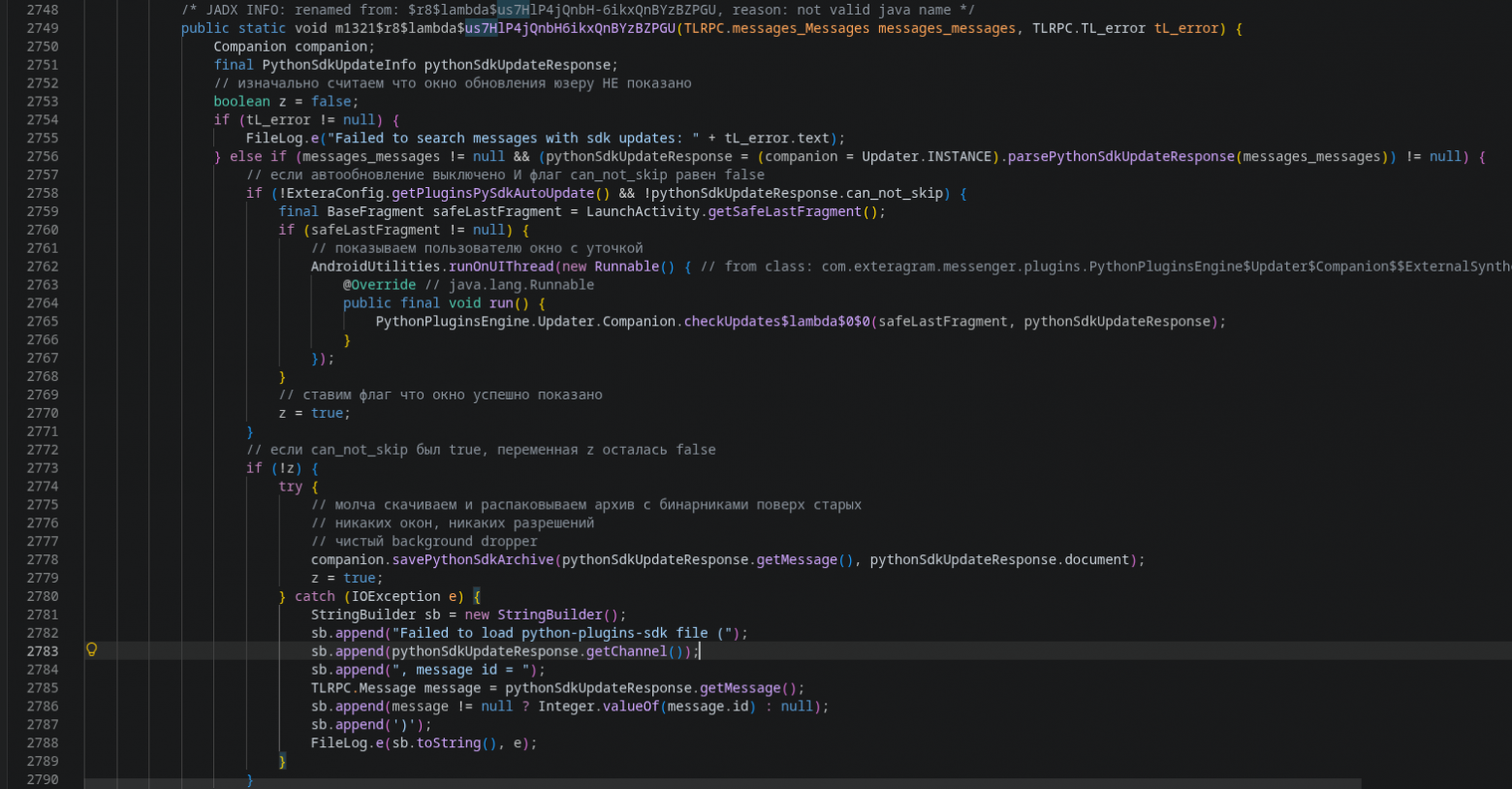The image size is (1512, 789).
Task: Select line number 2783 in the gutter
Action: (43, 651)
